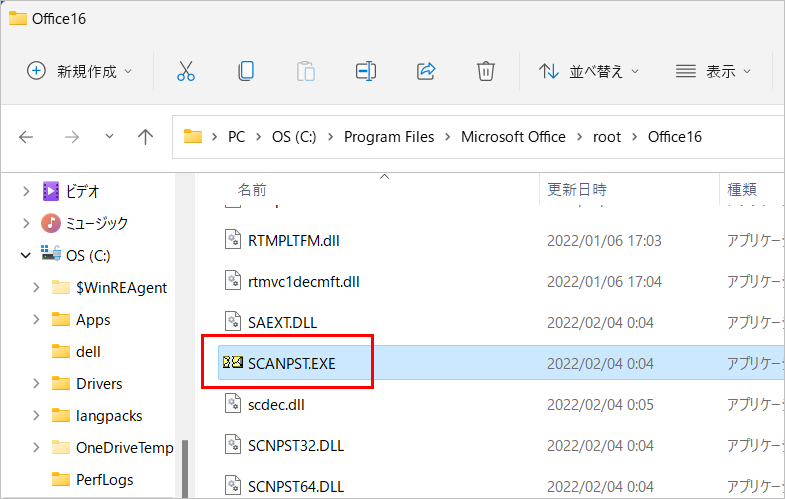Image resolution: width=785 pixels, height=499 pixels.
Task: Click the Office16 window title folder icon
Action: point(18,19)
